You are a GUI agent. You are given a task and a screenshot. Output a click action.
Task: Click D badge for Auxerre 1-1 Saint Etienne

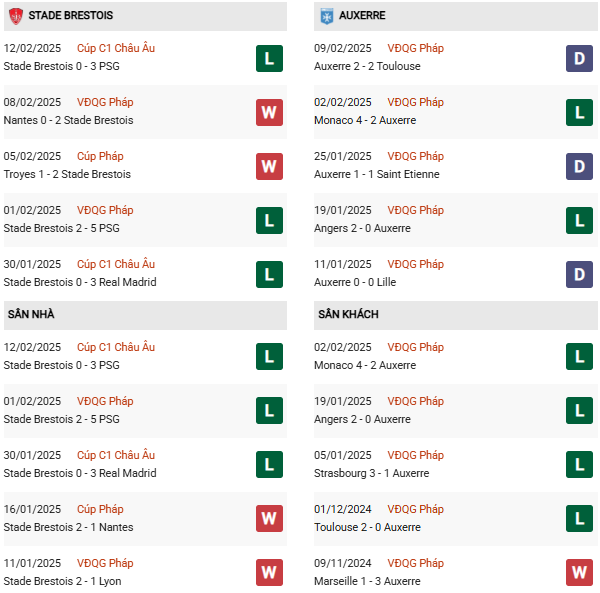[579, 166]
